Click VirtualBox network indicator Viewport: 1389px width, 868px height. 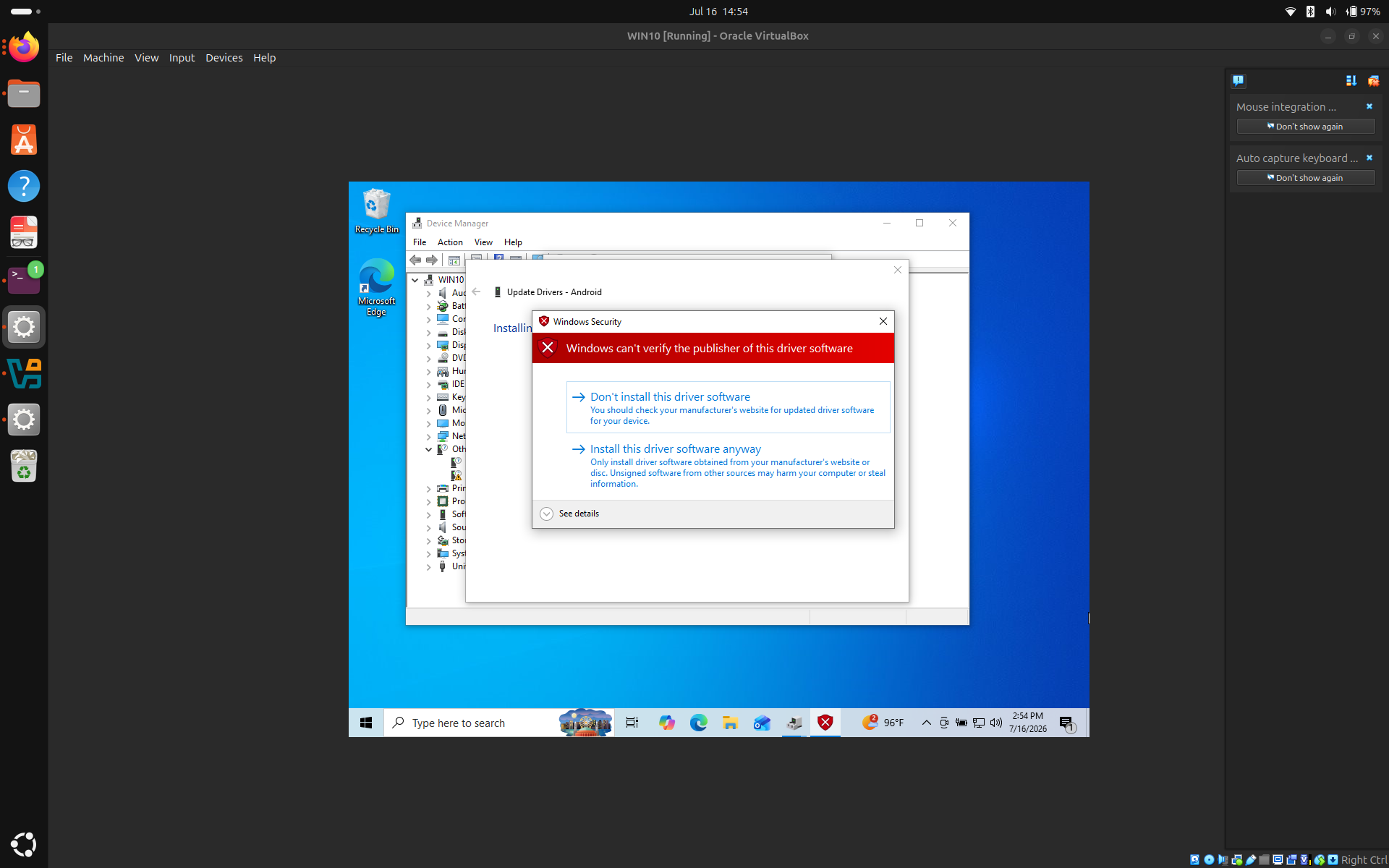click(1237, 860)
